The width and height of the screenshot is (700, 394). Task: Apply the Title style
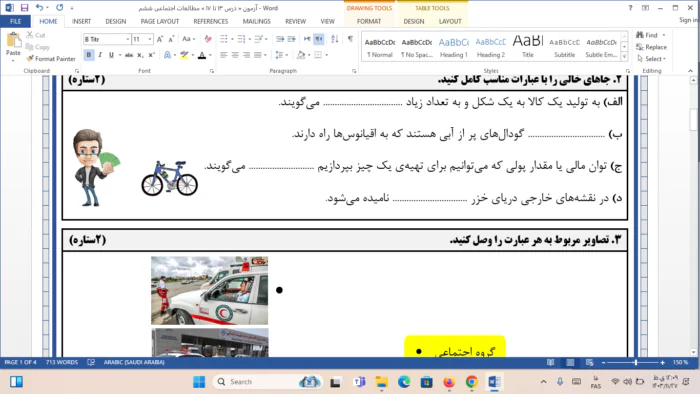coord(528,47)
